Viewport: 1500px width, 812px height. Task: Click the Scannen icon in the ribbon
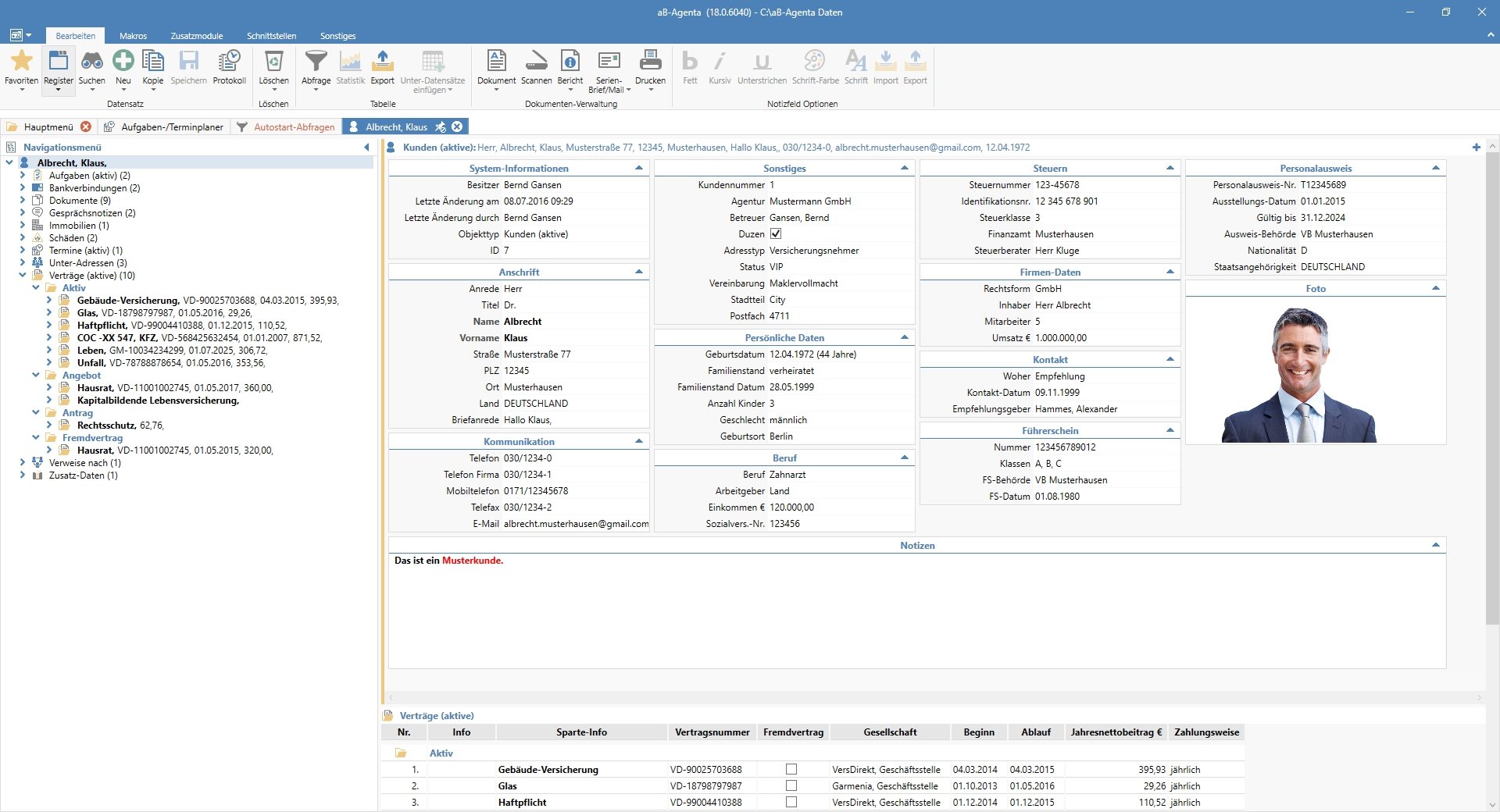click(536, 62)
